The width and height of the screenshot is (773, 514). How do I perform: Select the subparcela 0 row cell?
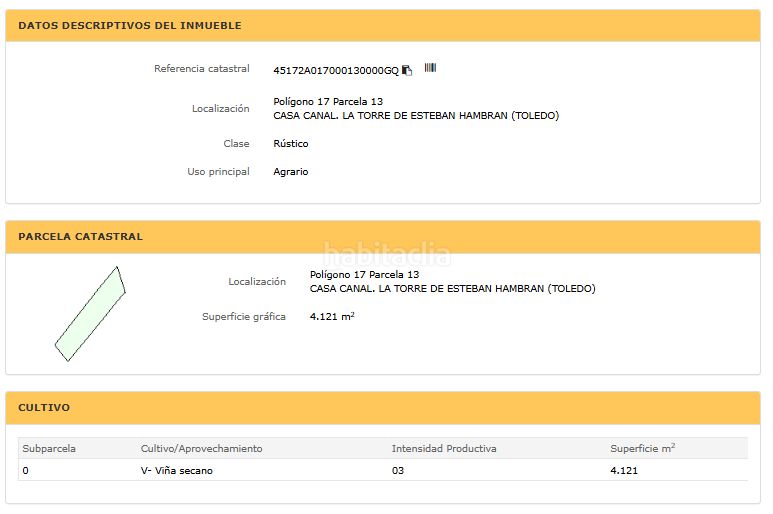26,471
